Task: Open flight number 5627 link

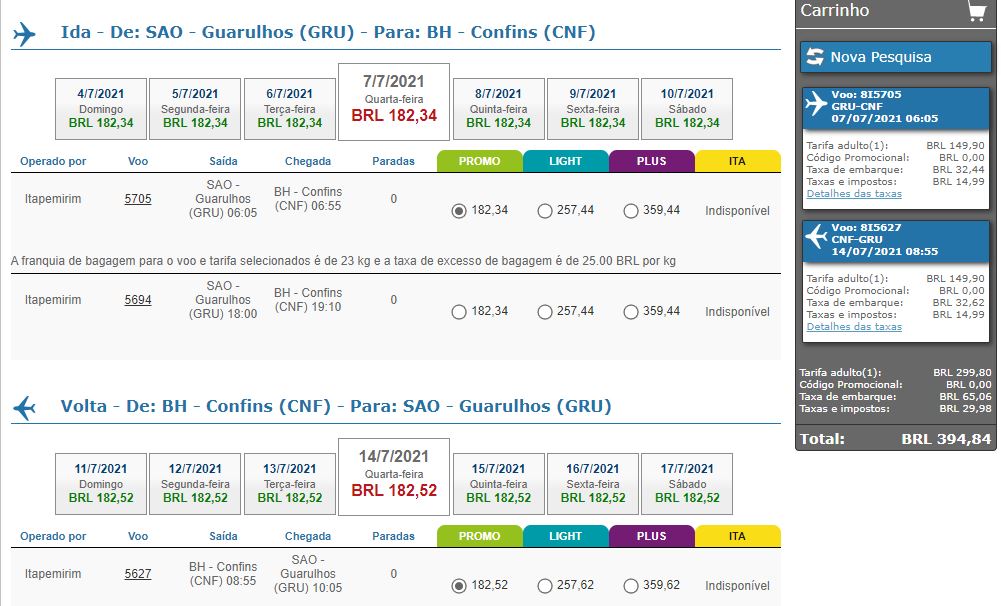Action: point(138,573)
